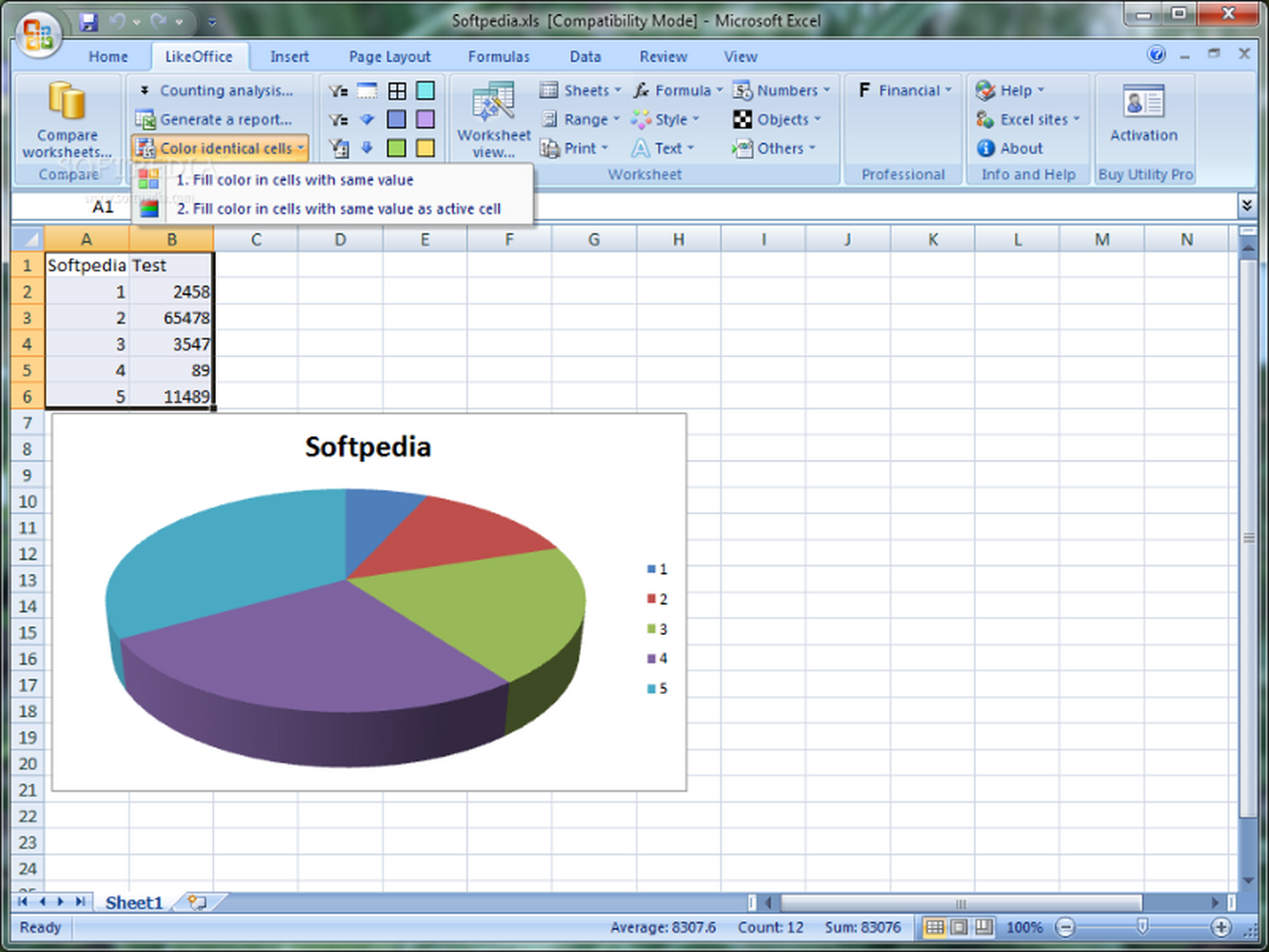Click the bottom filter sheet icon

pyautogui.click(x=338, y=148)
